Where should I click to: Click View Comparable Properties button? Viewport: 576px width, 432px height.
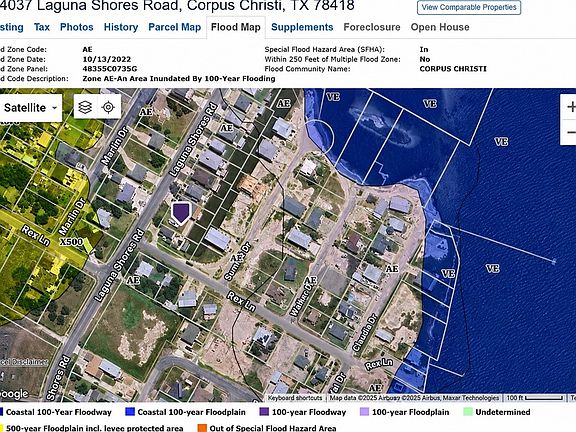tap(469, 7)
